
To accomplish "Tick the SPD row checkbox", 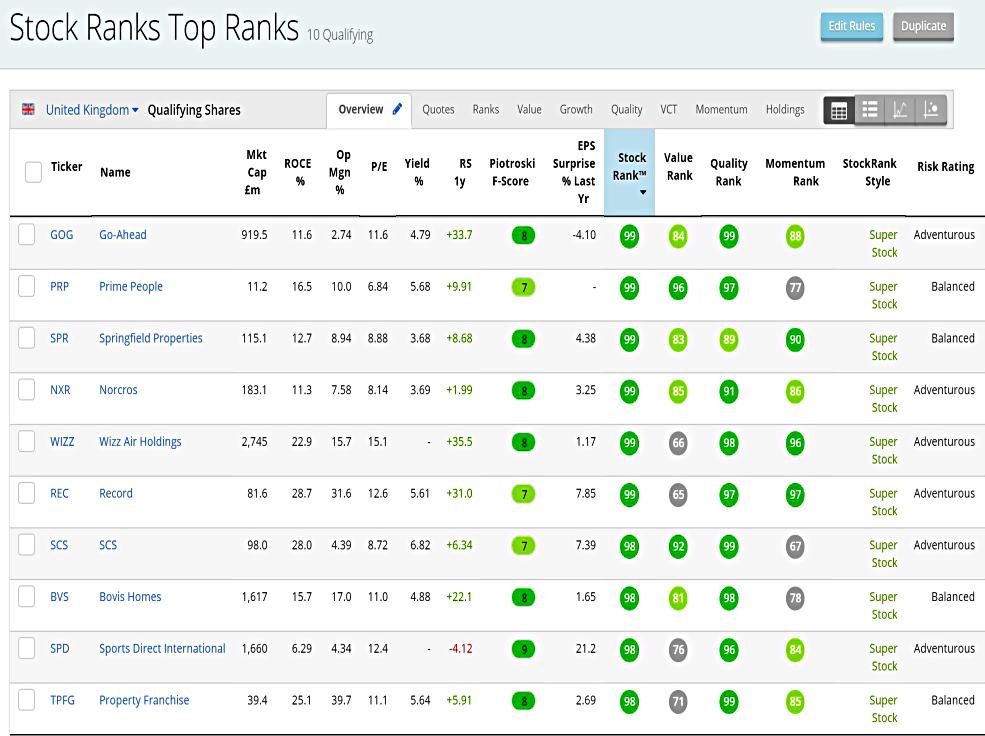I will coord(26,648).
